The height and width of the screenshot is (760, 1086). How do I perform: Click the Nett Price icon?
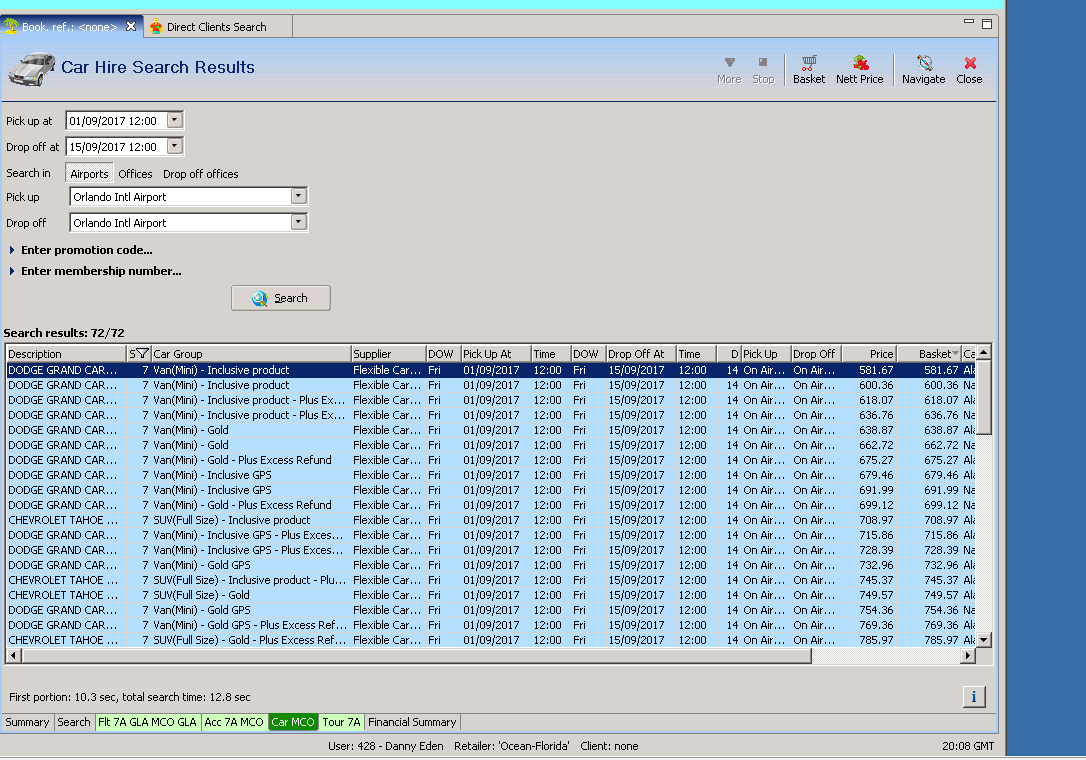859,69
